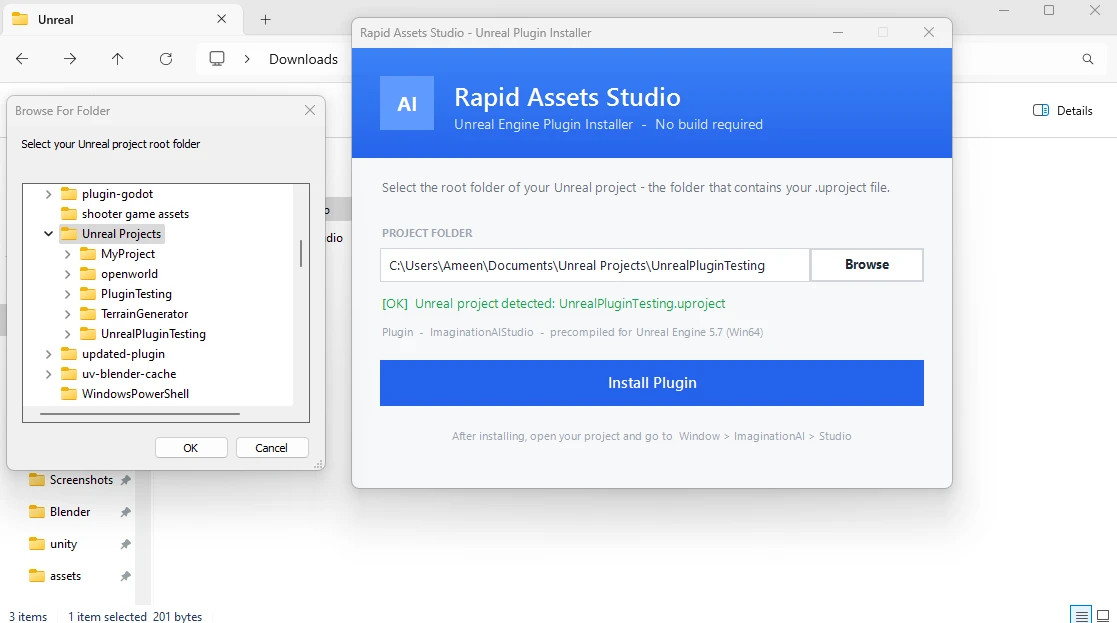Collapse the Unreal Projects folder
The image size is (1117, 623).
48,234
